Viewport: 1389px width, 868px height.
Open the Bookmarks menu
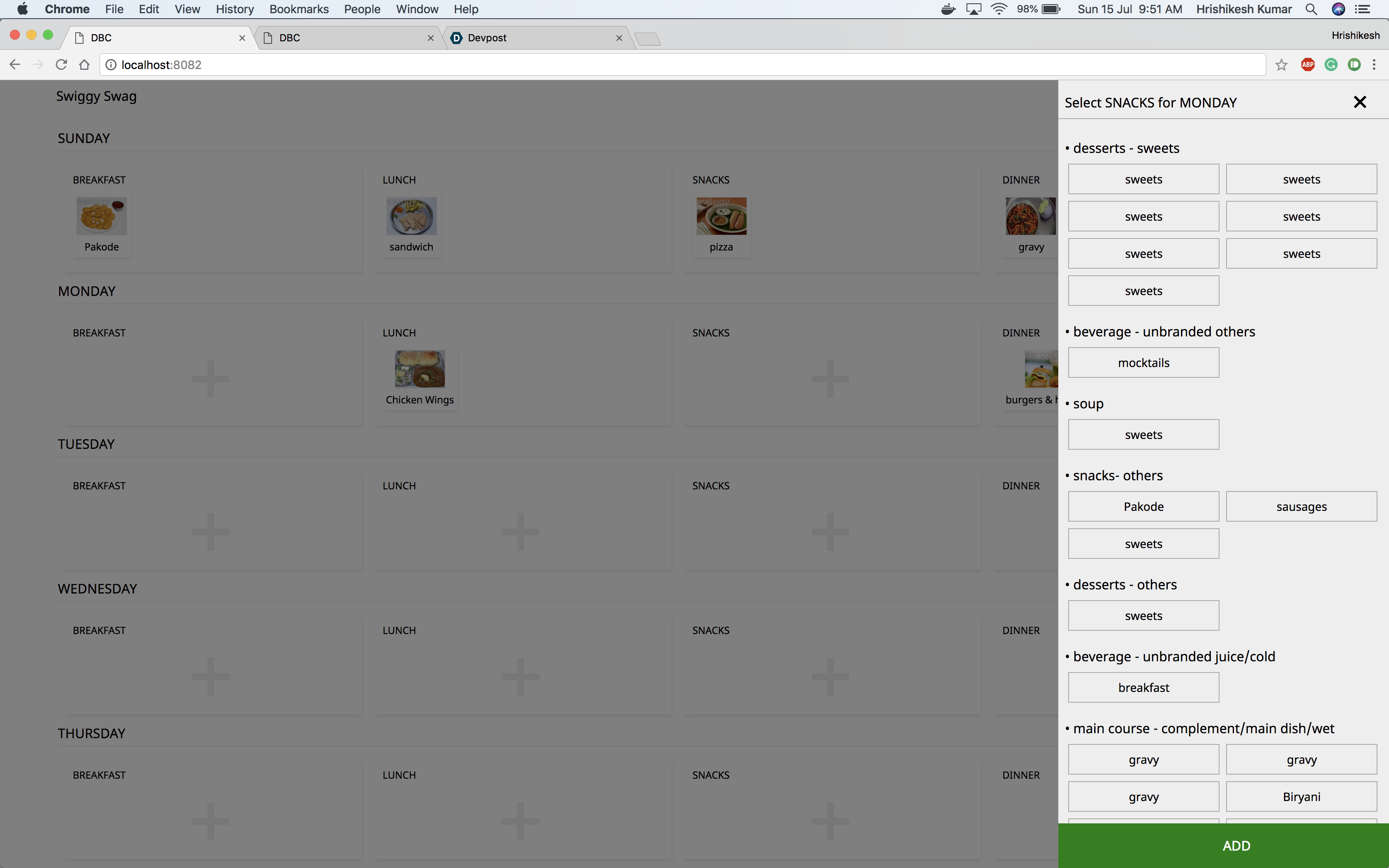click(x=298, y=9)
